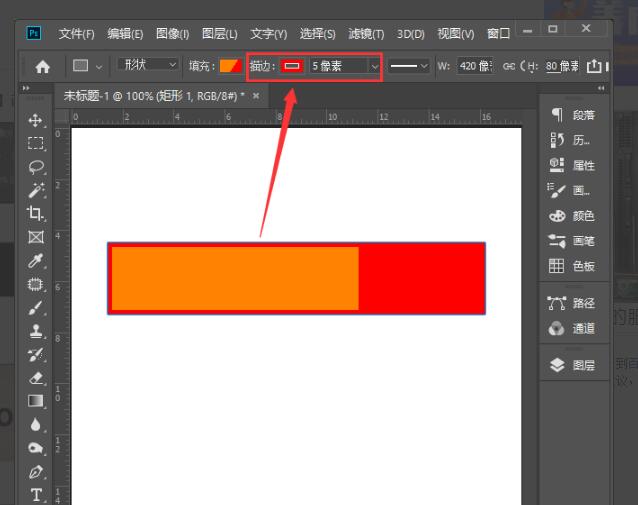Expand the stroke width 5 像素 dropdown
Image resolution: width=638 pixels, height=505 pixels.
coord(374,66)
